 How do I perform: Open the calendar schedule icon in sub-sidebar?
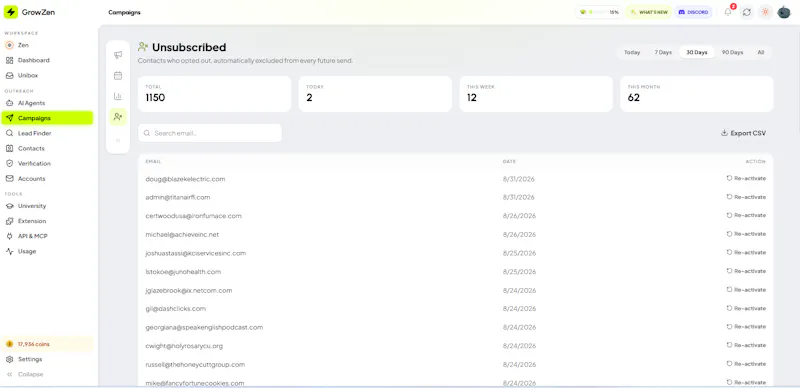(118, 76)
